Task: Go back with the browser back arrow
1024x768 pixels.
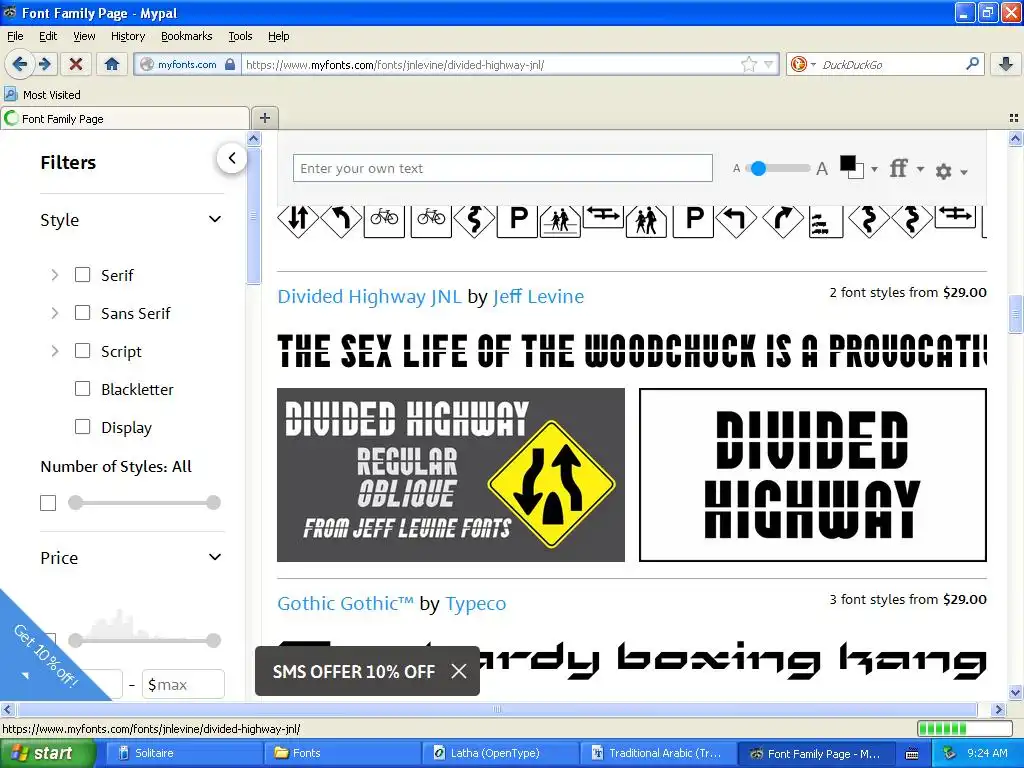Action: pyautogui.click(x=19, y=64)
